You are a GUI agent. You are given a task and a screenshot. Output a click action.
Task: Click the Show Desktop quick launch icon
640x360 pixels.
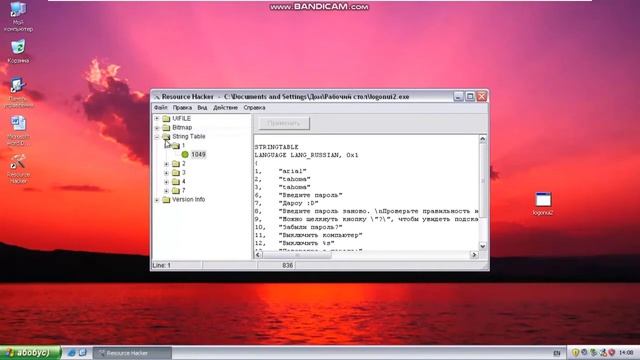(82, 353)
